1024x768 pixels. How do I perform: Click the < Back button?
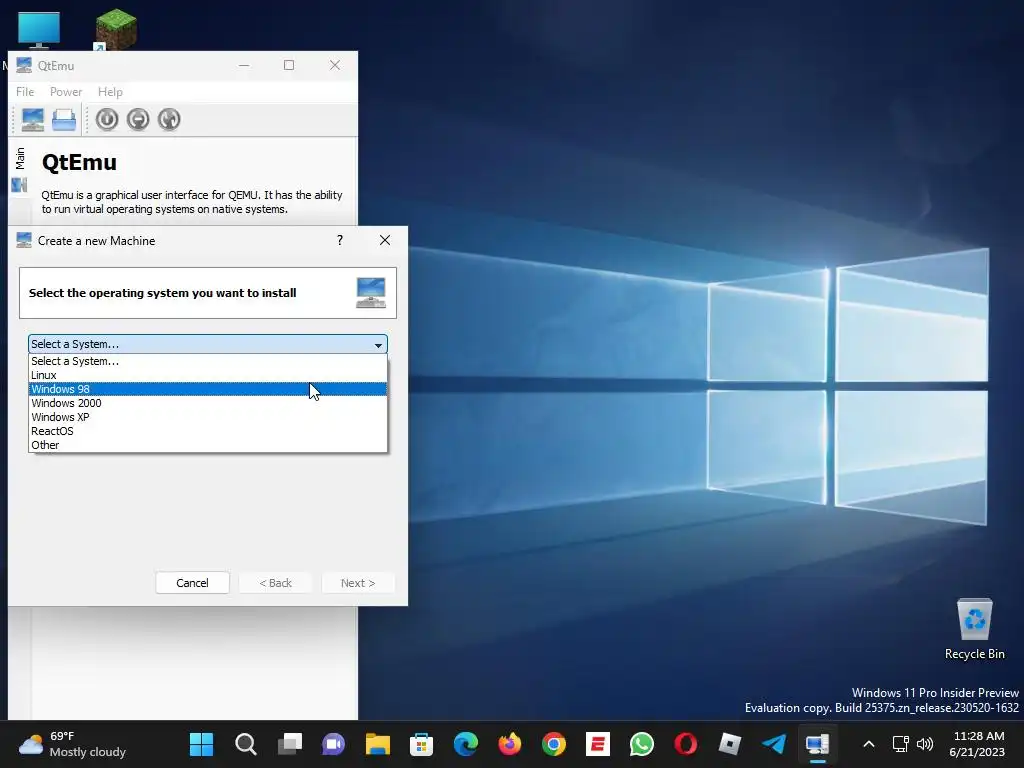(276, 583)
